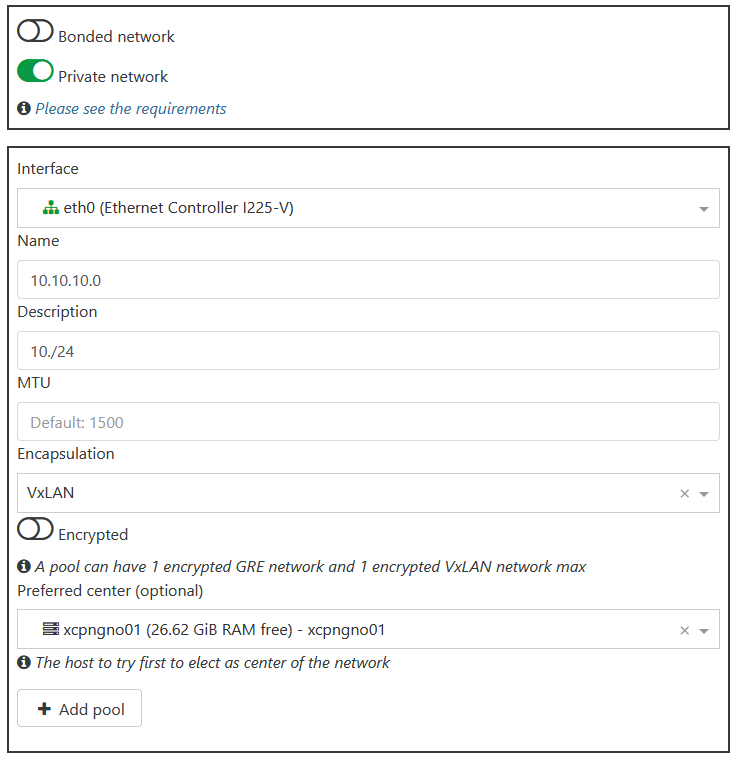Viewport: 733px width, 759px height.
Task: Clear the preferred center xcpngno01 selection
Action: point(684,630)
